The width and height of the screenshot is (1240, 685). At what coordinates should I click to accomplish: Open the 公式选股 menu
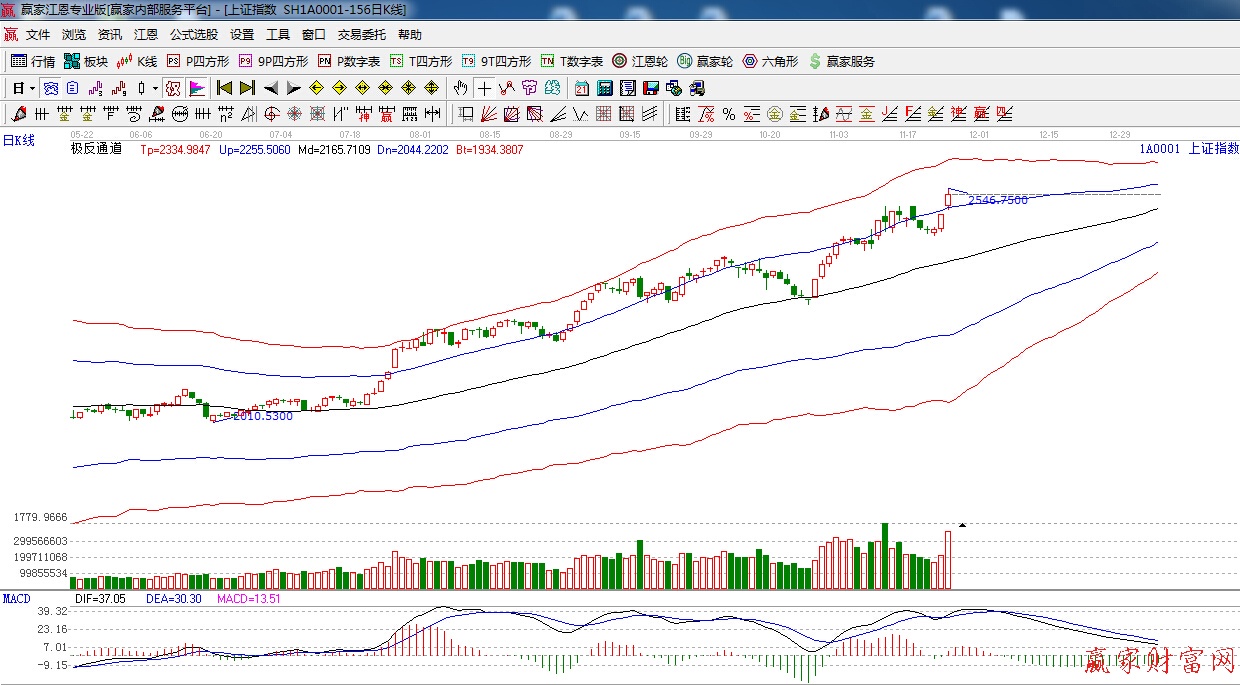tap(193, 35)
